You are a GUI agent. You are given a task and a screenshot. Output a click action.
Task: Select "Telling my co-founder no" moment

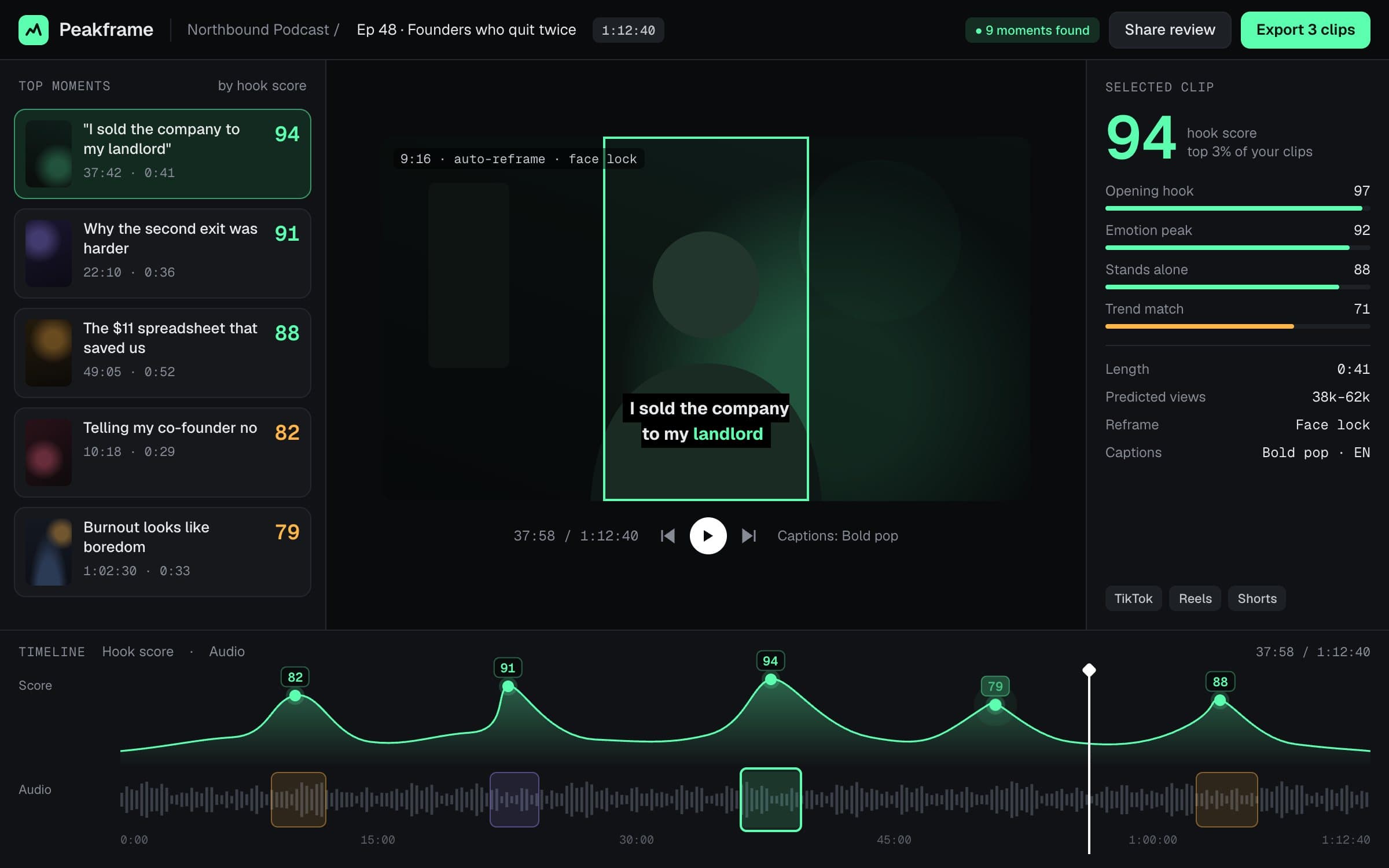pyautogui.click(x=163, y=452)
